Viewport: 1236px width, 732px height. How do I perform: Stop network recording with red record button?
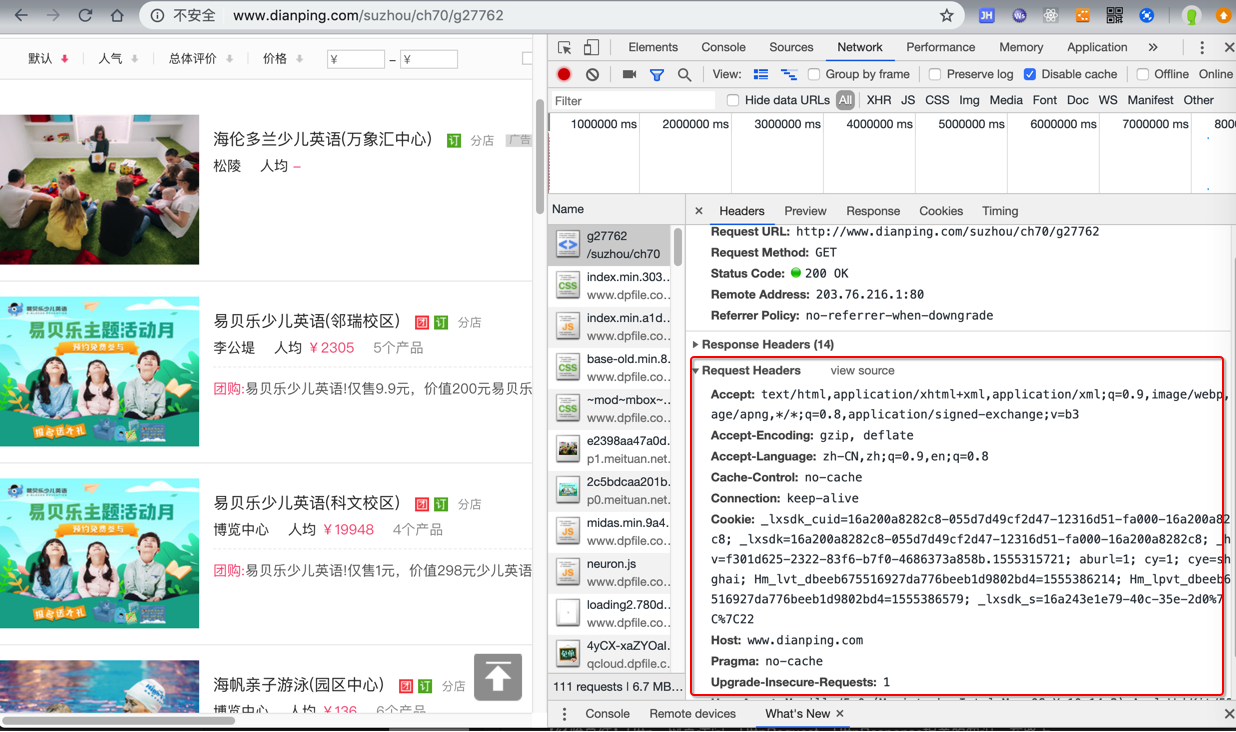[564, 74]
